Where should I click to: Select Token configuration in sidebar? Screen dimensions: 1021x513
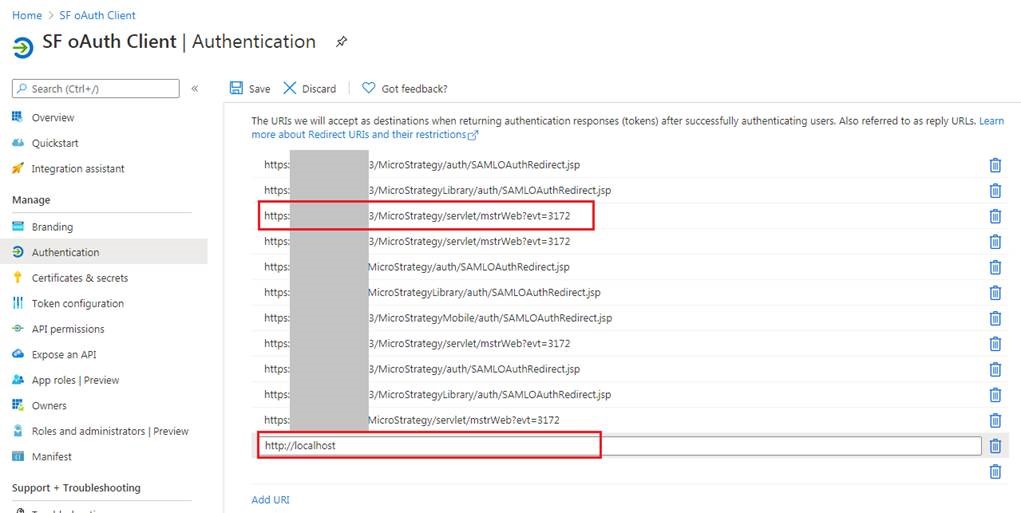coord(77,304)
